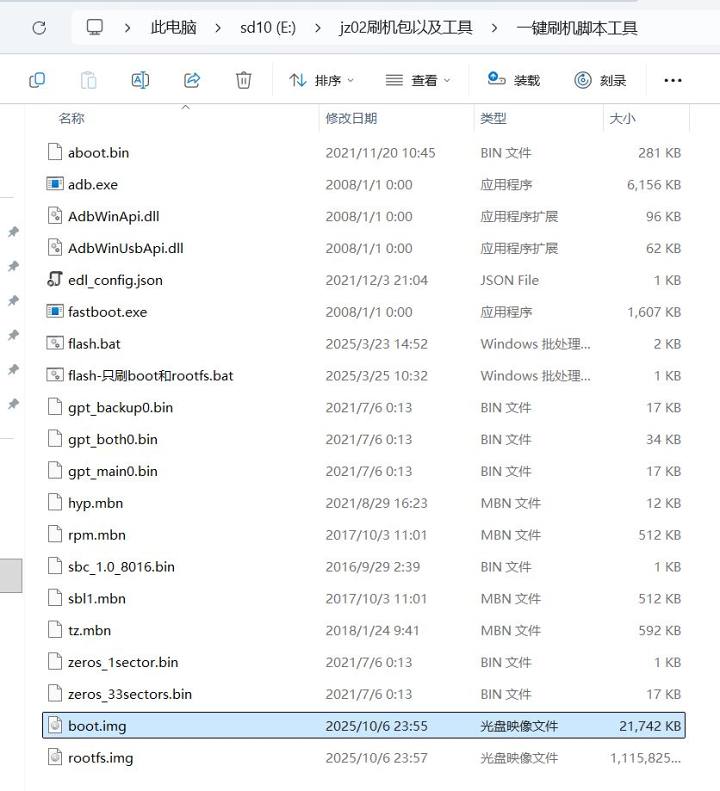
Task: Go to 此电脑 in the breadcrumb
Action: point(173,28)
